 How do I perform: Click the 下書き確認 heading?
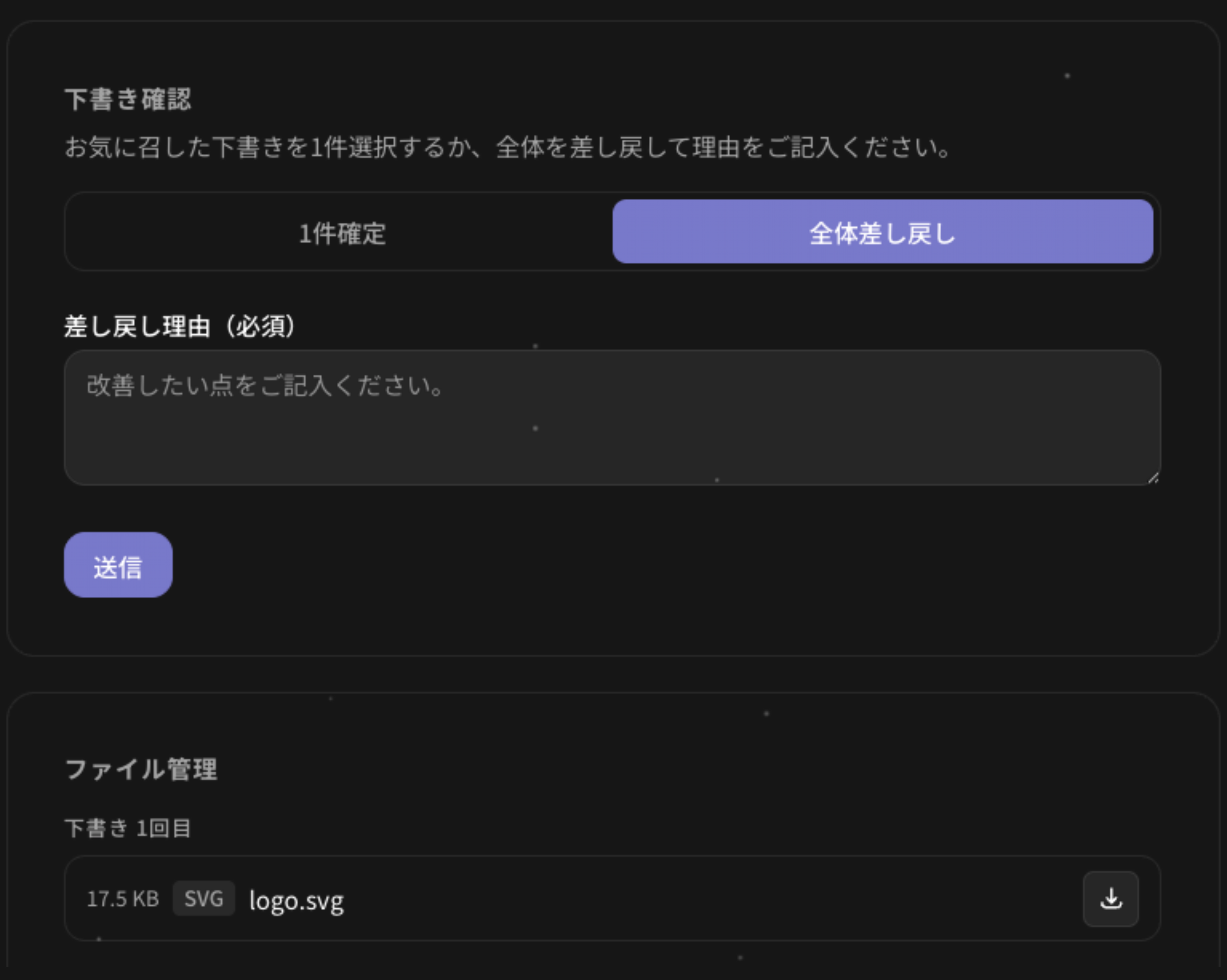pyautogui.click(x=128, y=99)
